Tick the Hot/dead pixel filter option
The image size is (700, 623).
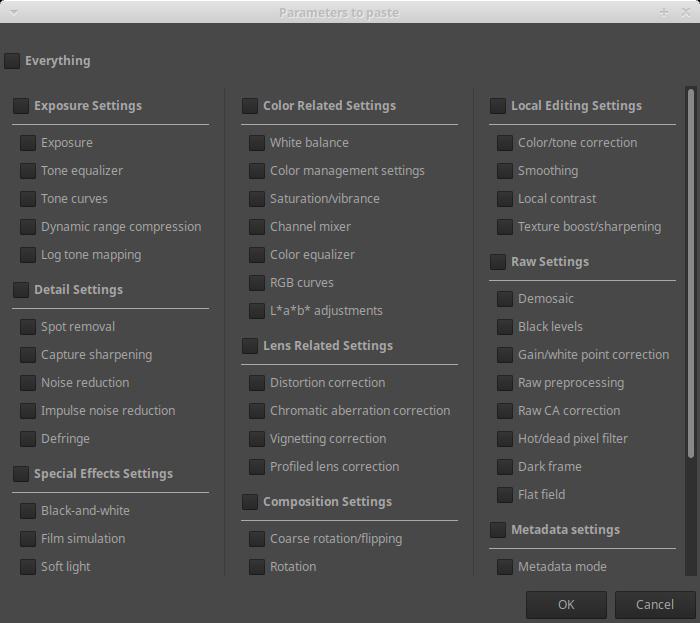pos(505,439)
